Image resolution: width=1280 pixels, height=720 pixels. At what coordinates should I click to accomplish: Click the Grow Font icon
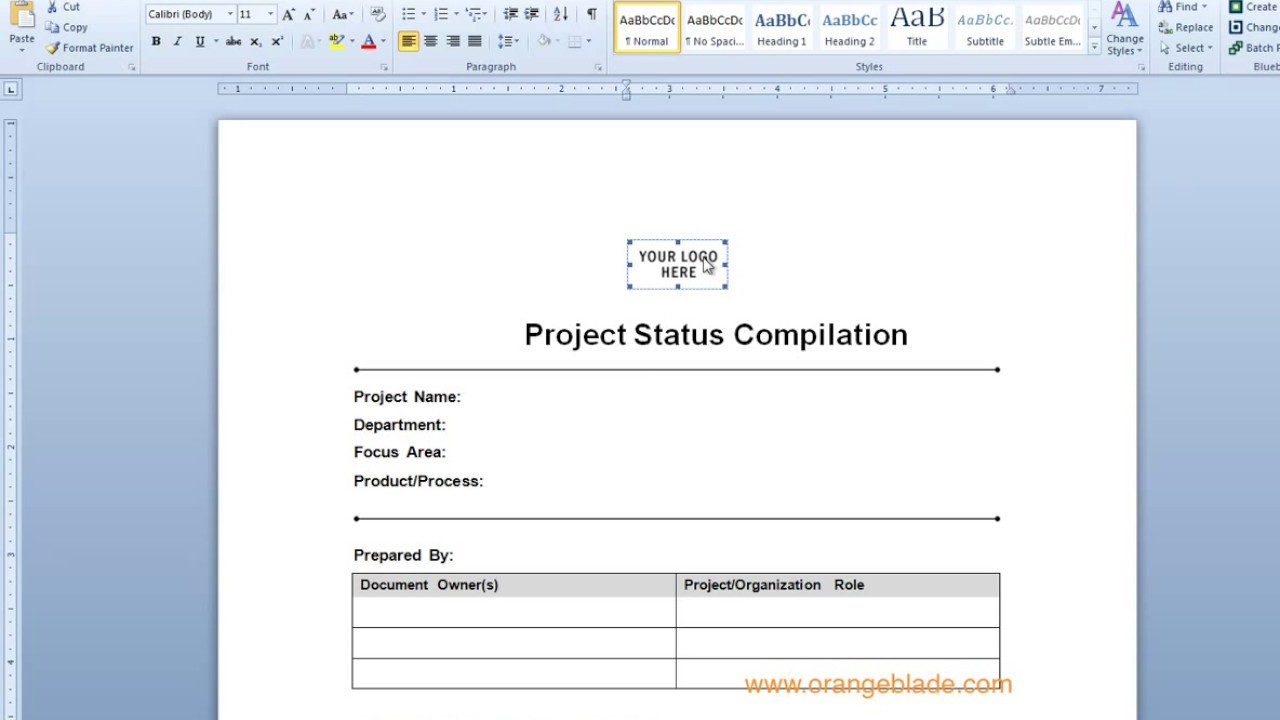click(x=288, y=14)
